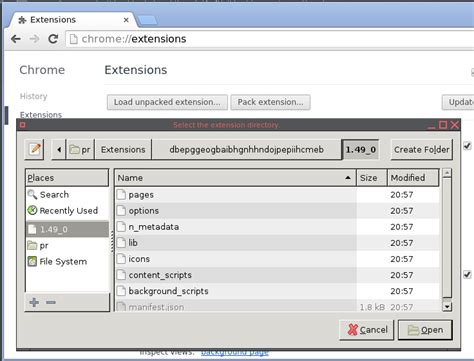Screen dimensions: 474x361
Task: Click the browser back arrow
Action: pos(16,39)
